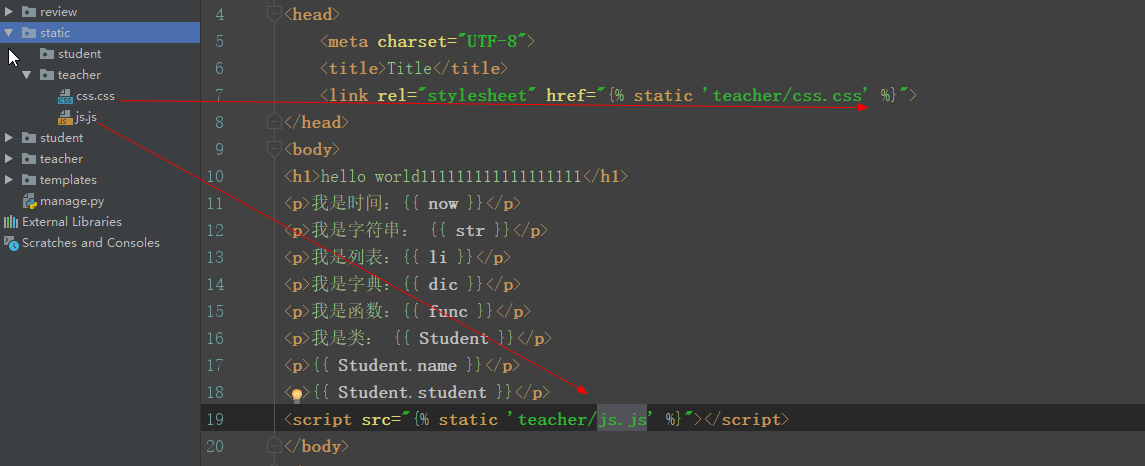Select the js.js file icon

(x=65, y=118)
